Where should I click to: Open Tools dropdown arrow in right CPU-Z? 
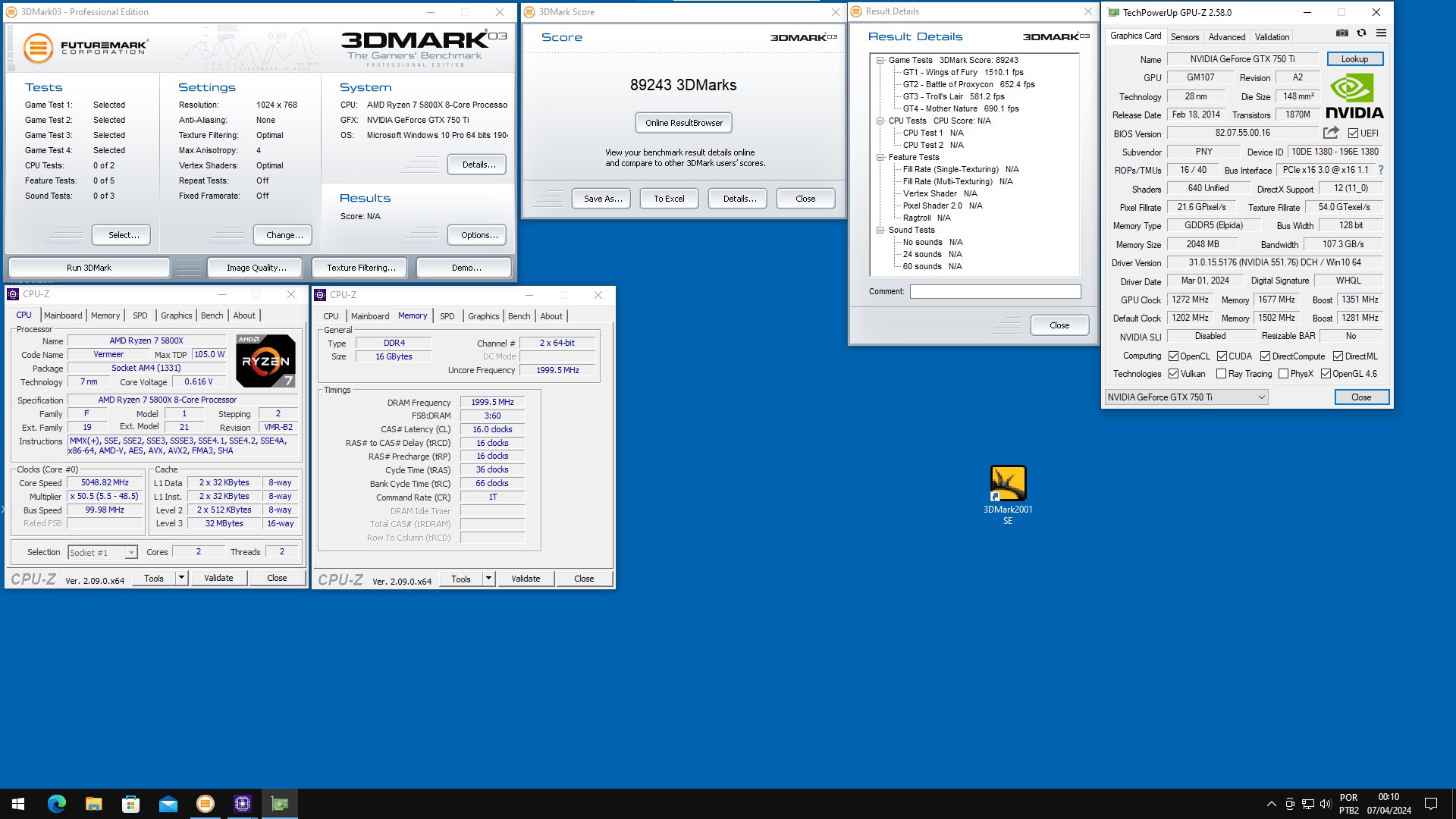tap(488, 579)
